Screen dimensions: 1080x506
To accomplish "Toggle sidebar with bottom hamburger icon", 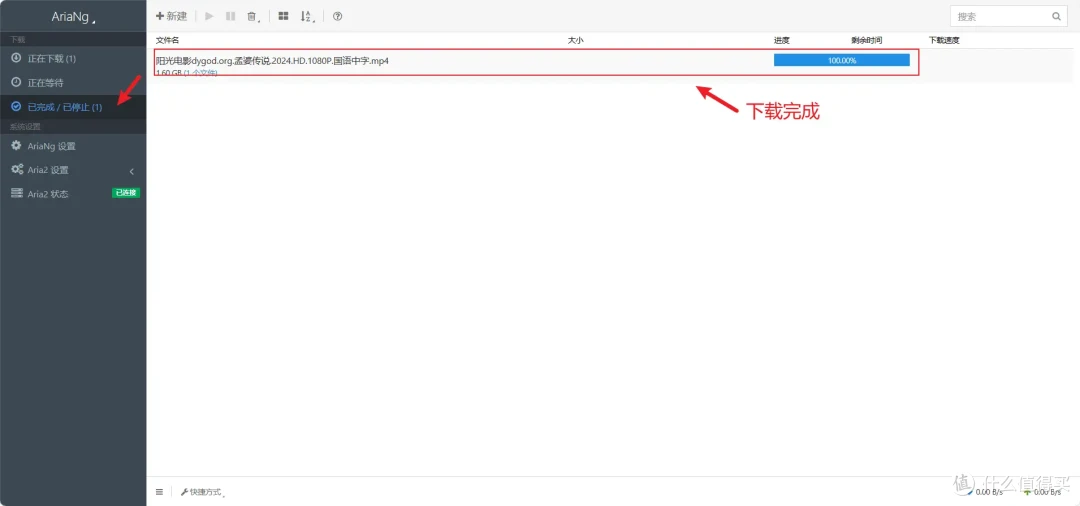I will point(159,492).
